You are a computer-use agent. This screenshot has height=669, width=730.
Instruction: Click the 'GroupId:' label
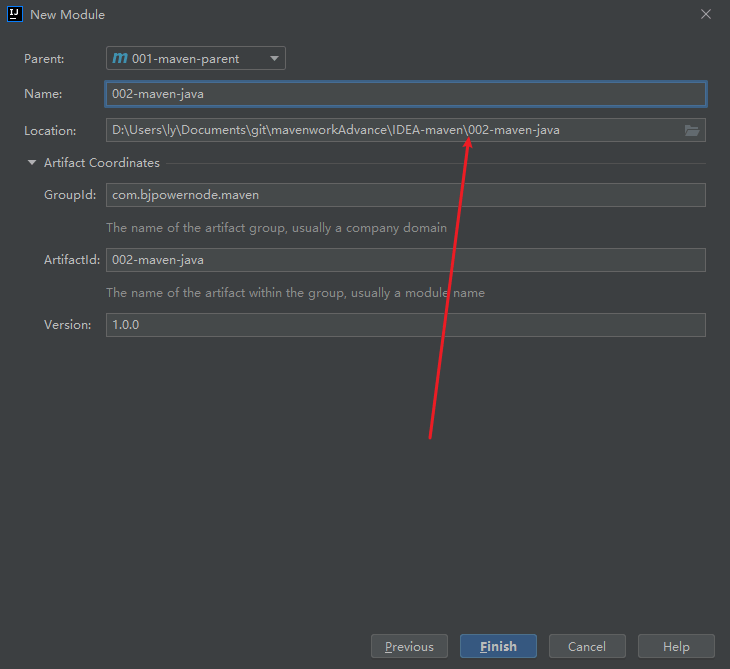[x=70, y=195]
